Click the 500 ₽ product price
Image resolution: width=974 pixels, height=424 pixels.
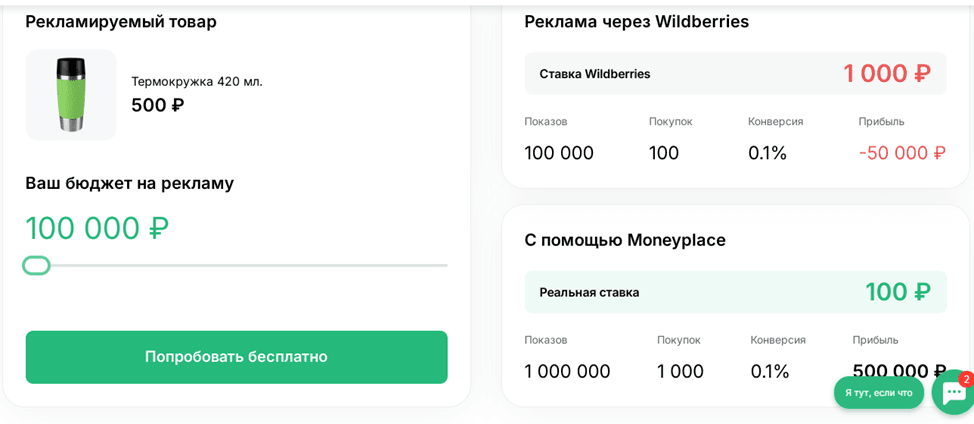point(158,105)
